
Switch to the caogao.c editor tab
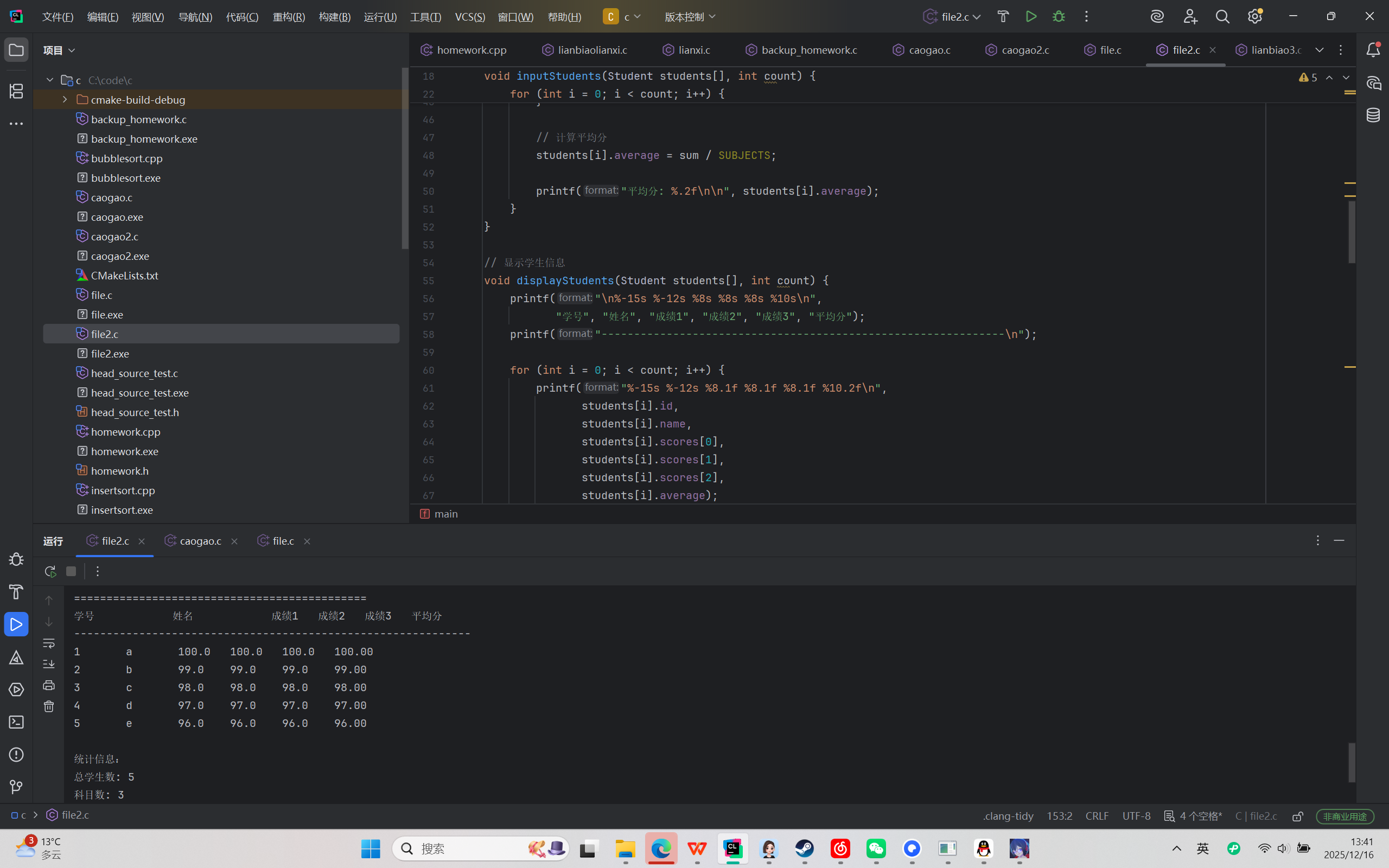(x=929, y=50)
